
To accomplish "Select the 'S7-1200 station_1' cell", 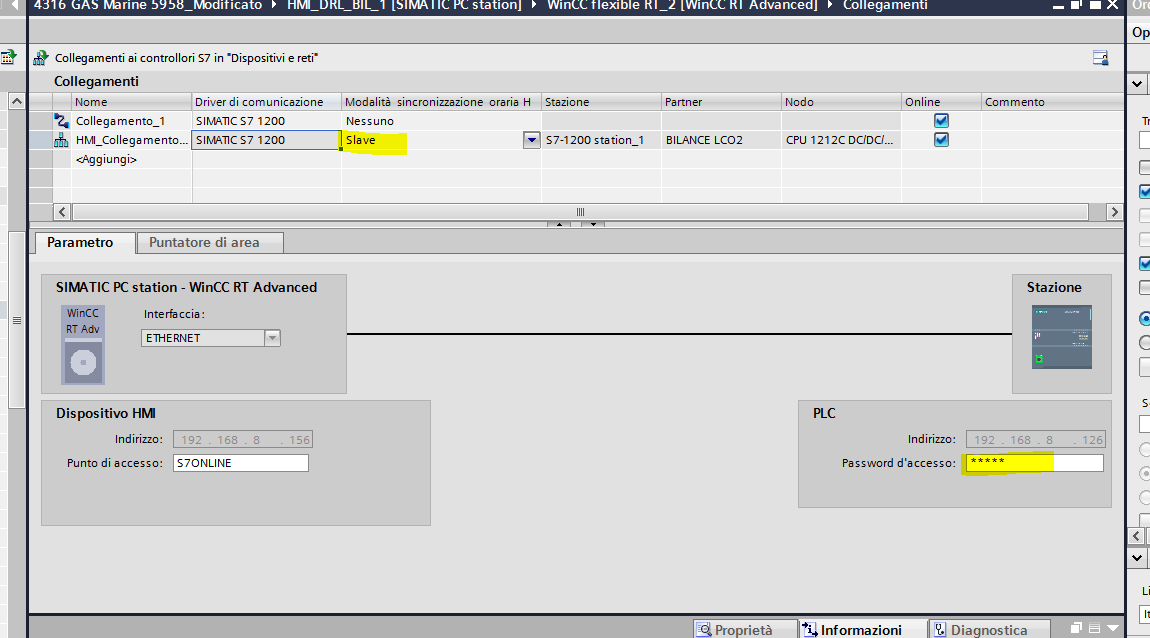I will point(601,140).
